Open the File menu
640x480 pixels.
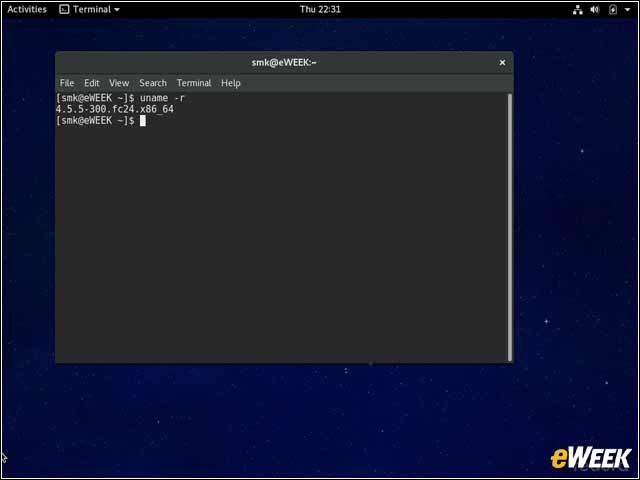67,83
